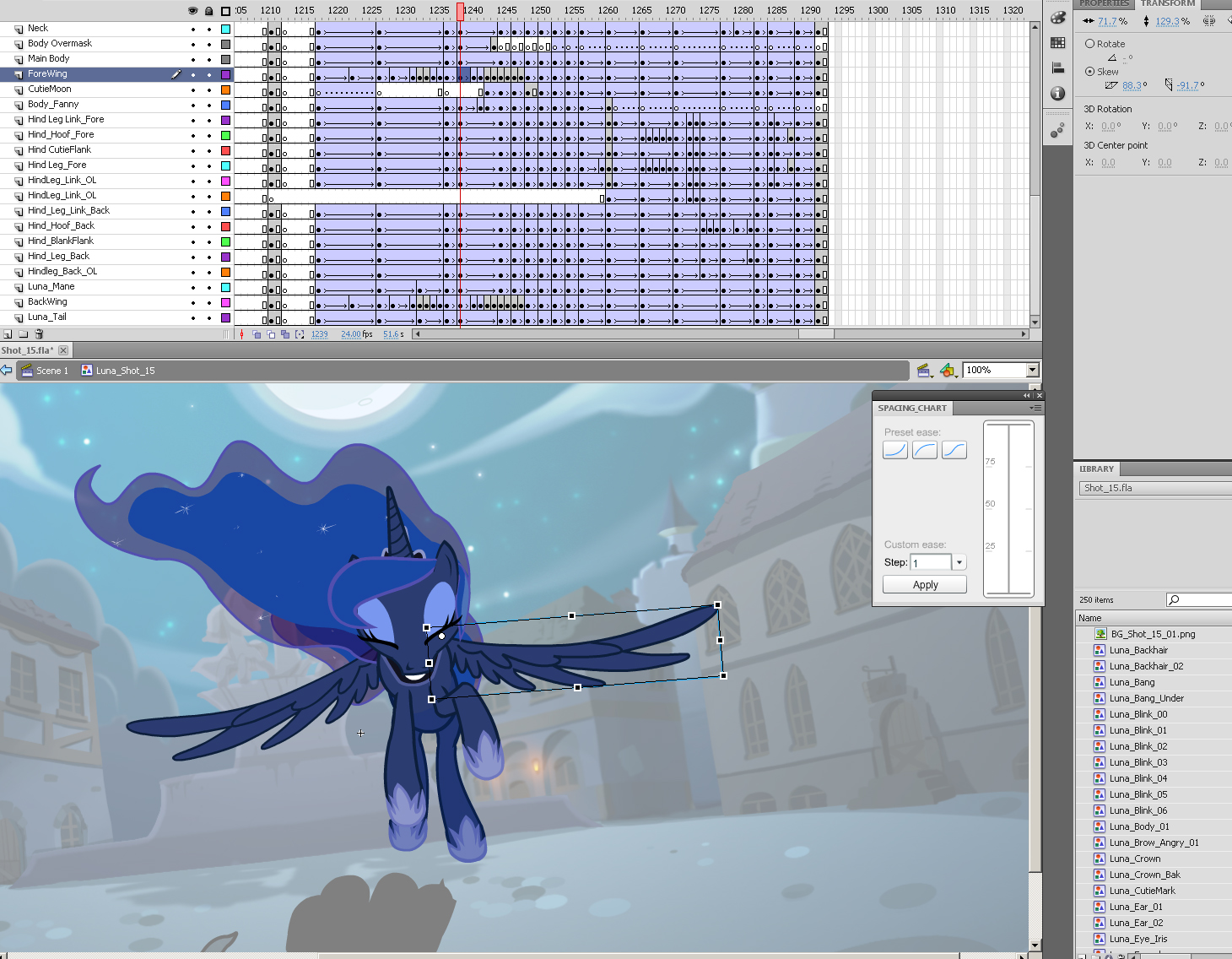Open the Spacing Chart panel options menu
The image size is (1232, 959).
click(x=1035, y=408)
